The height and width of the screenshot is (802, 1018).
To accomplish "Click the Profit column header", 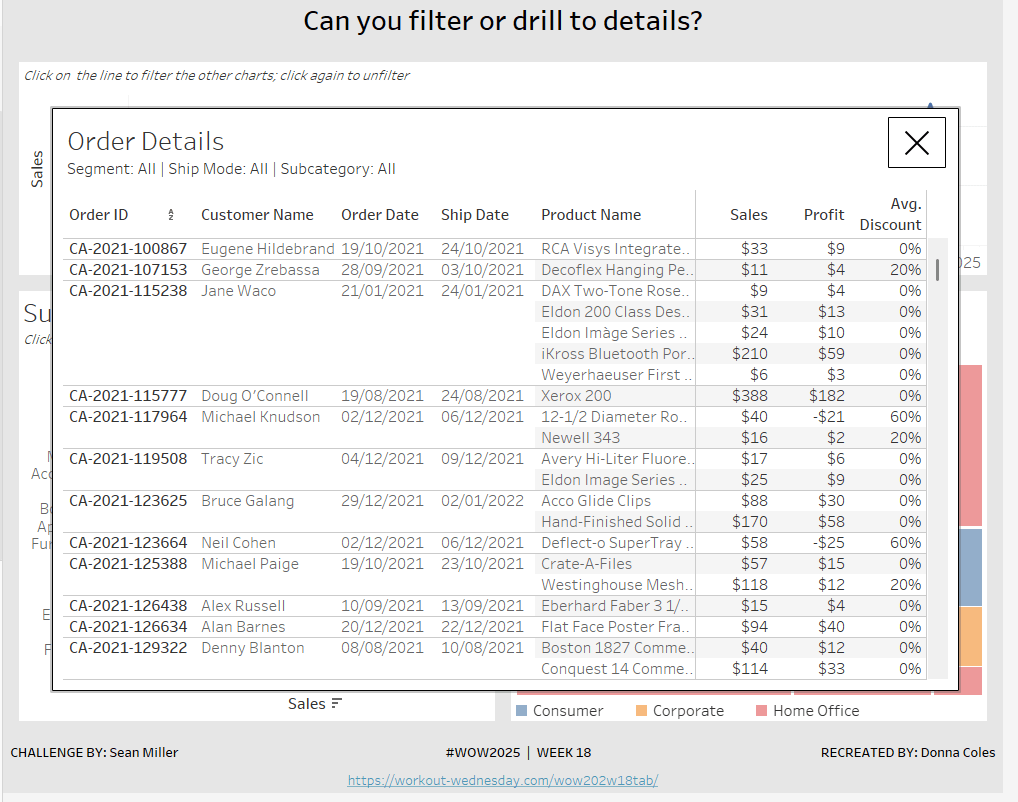I will click(x=824, y=215).
